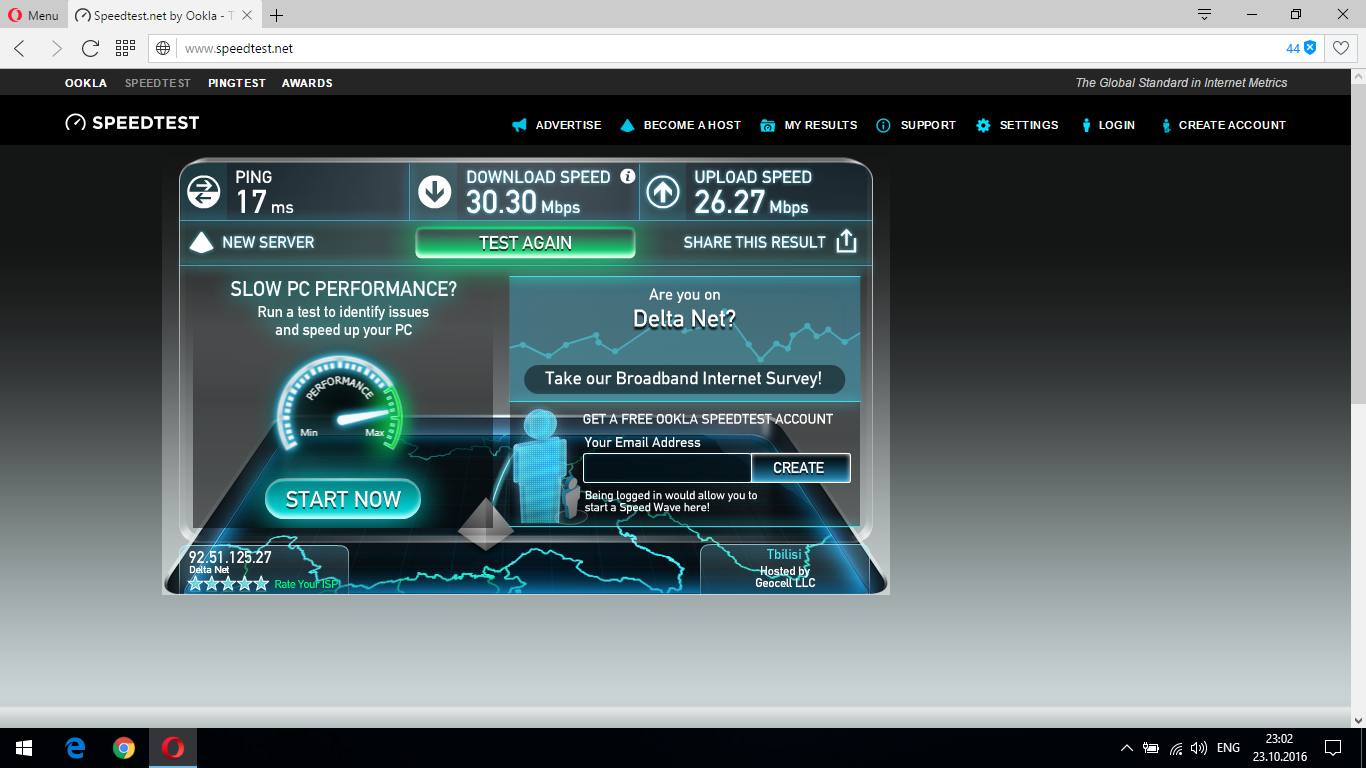Screen dimensions: 1366x768
Task: Click the download speed arrow icon
Action: 435,192
